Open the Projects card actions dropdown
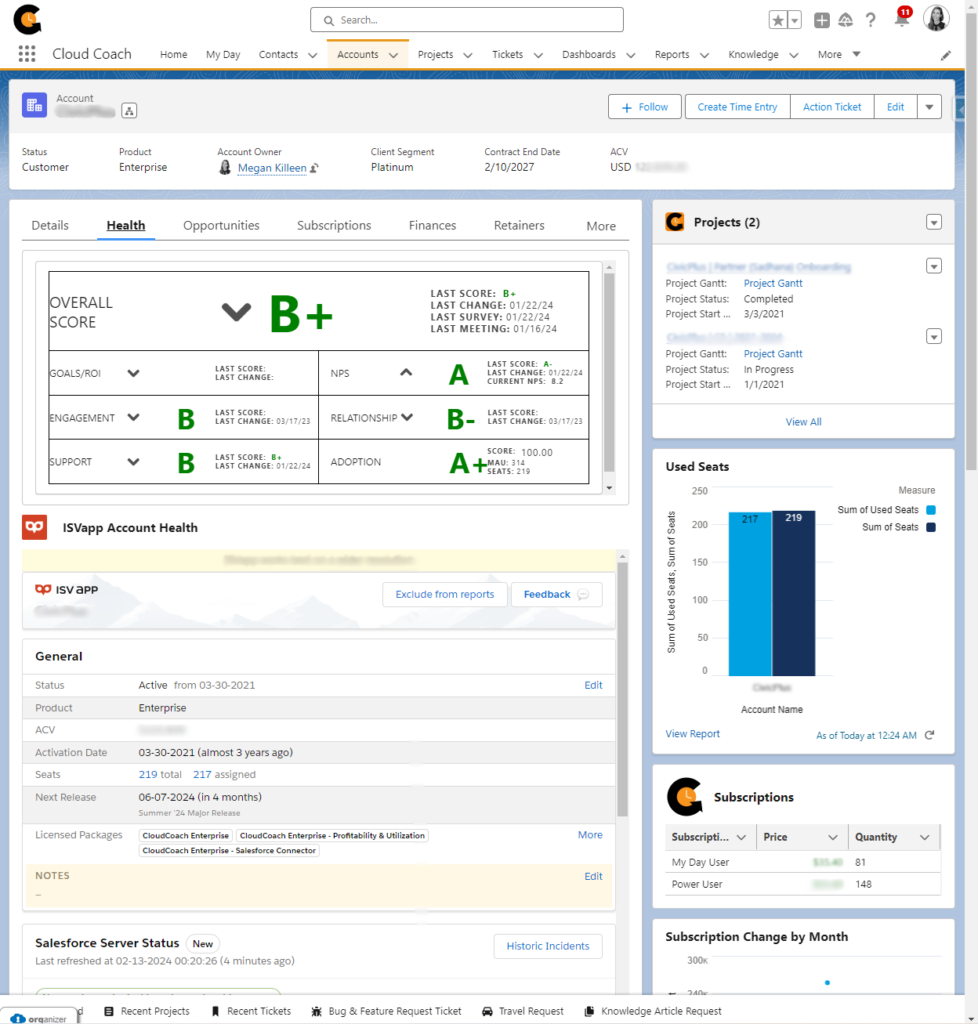The image size is (978, 1024). point(934,222)
